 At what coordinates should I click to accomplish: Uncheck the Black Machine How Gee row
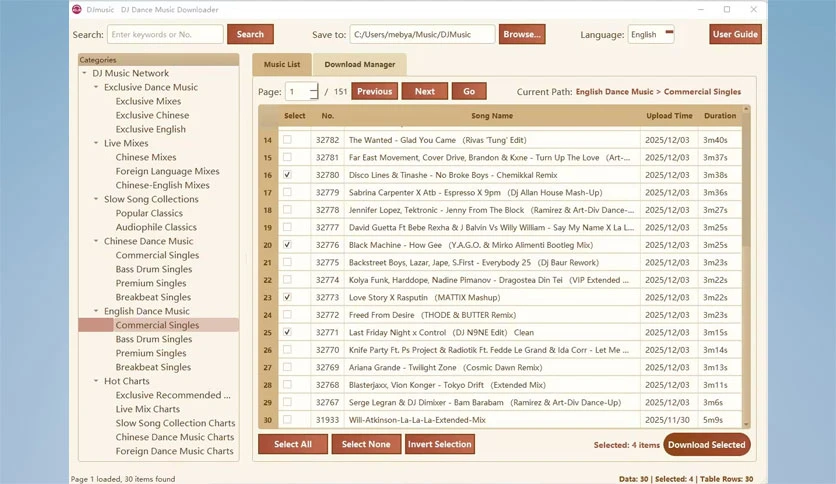click(x=287, y=245)
